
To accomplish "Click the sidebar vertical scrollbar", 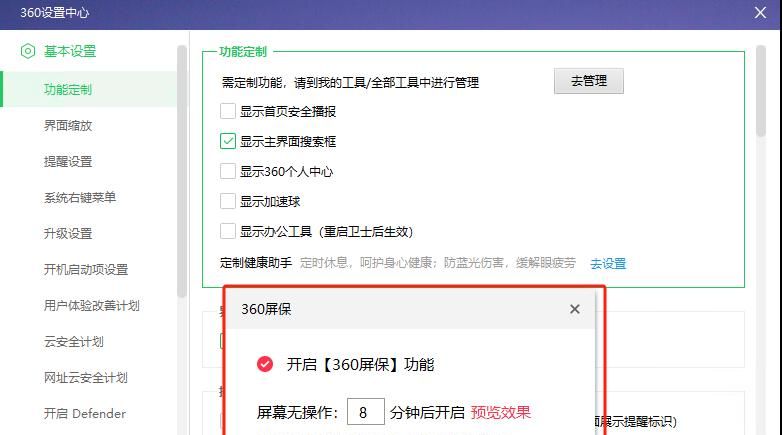I will 182,172.
